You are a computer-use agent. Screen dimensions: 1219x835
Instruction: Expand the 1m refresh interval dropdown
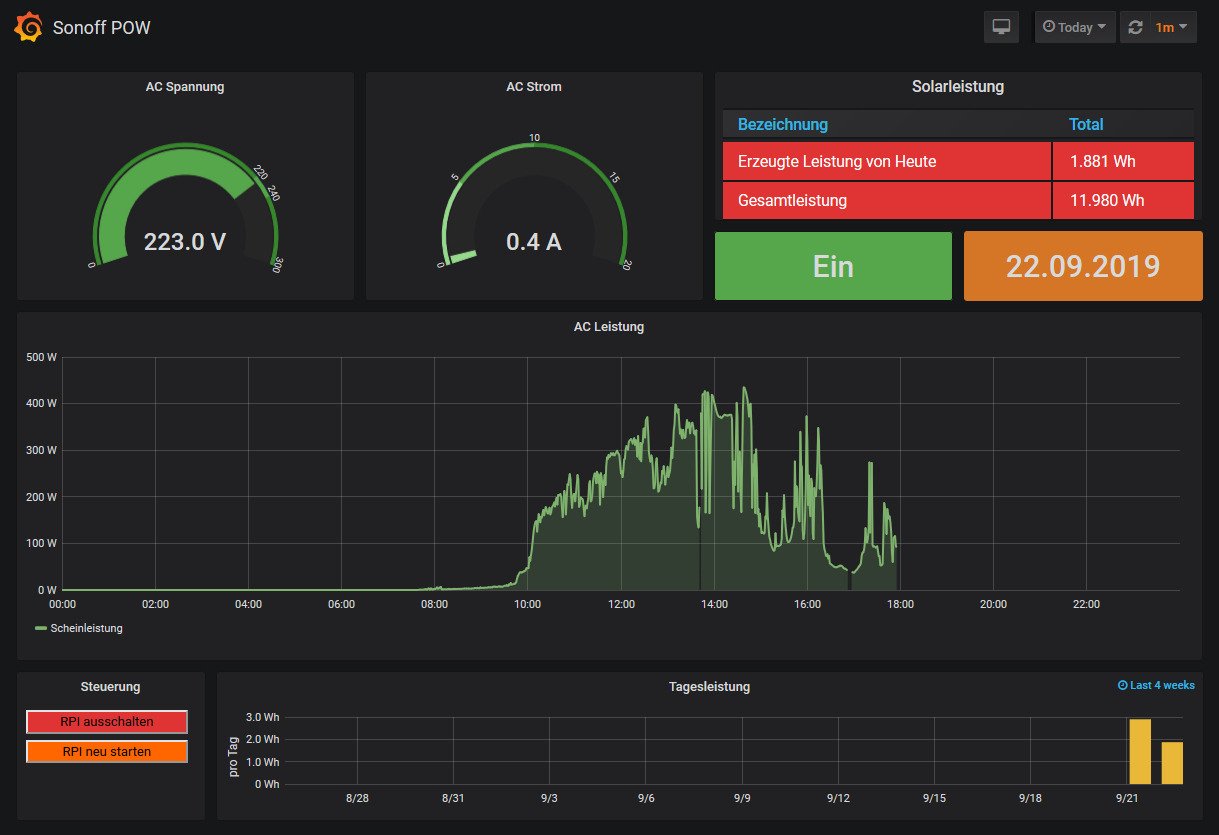point(1172,27)
